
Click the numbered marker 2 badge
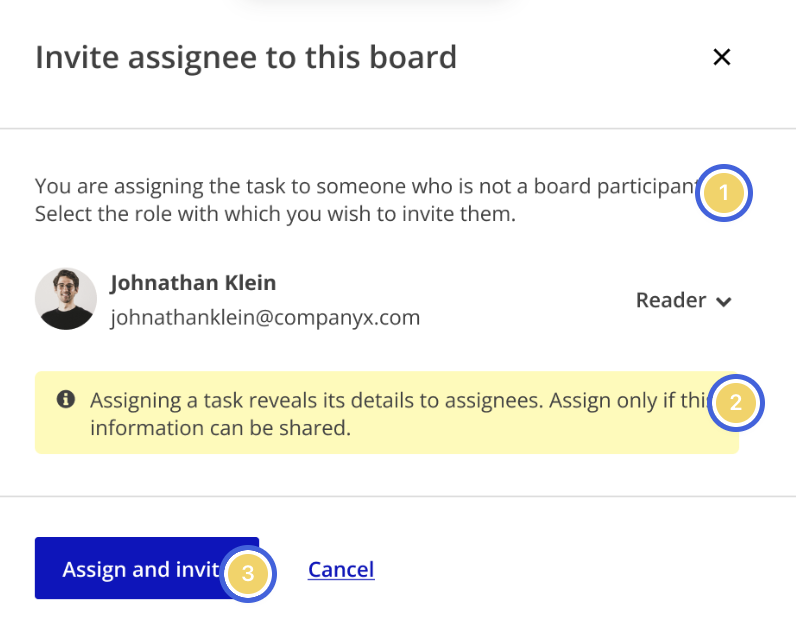coord(735,404)
